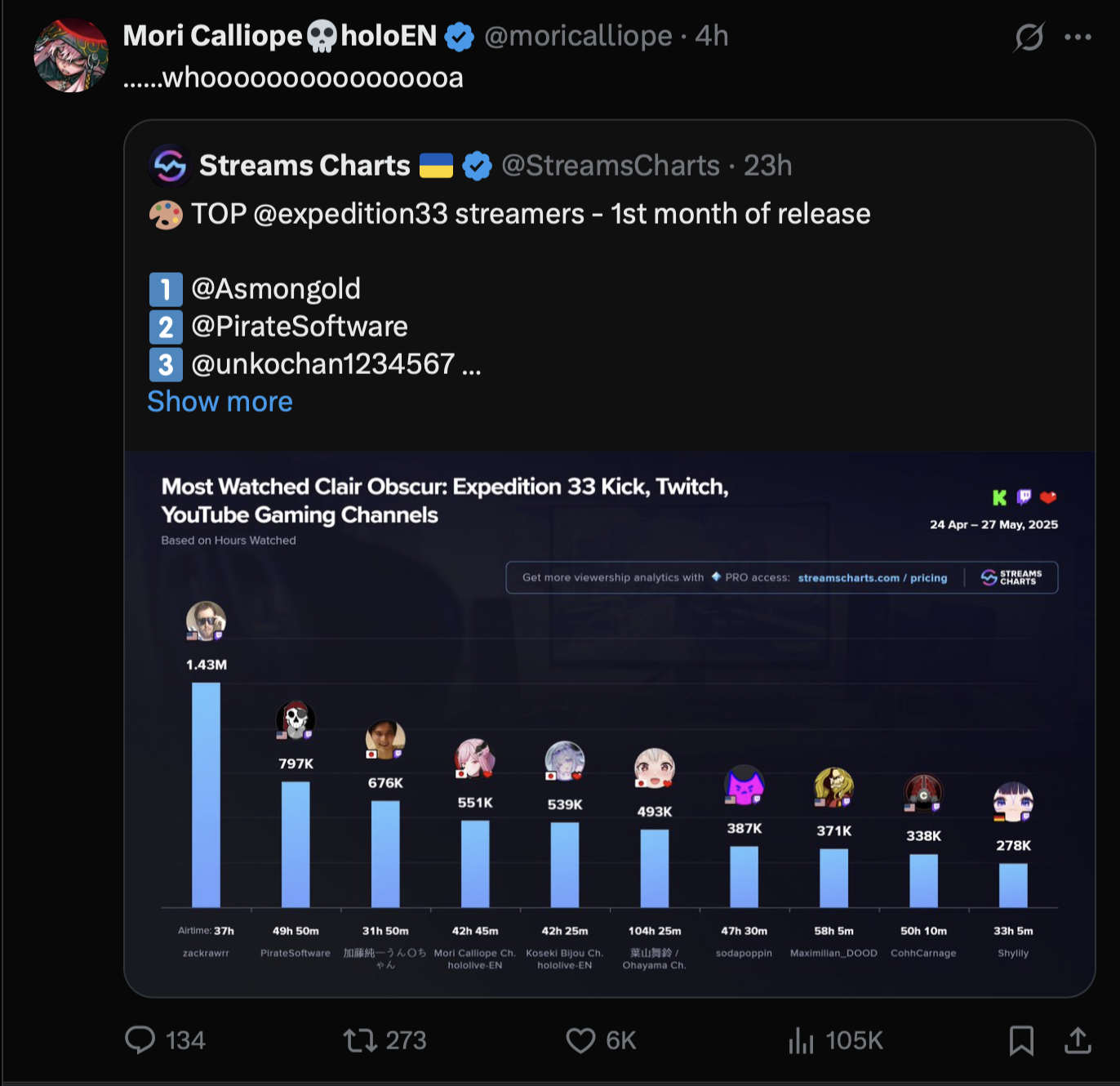Bookmark this post
1120x1086 pixels.
click(1021, 1040)
